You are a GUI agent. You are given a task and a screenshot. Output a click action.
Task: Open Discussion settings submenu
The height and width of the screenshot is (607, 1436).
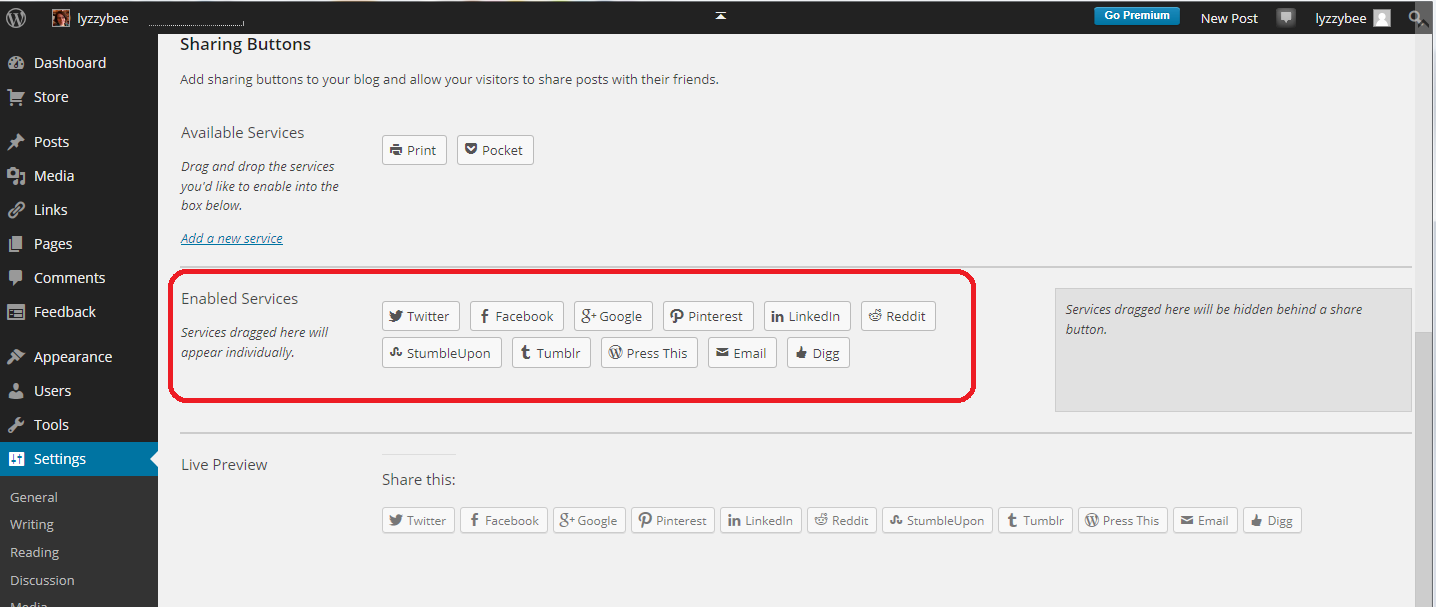pyautogui.click(x=42, y=580)
